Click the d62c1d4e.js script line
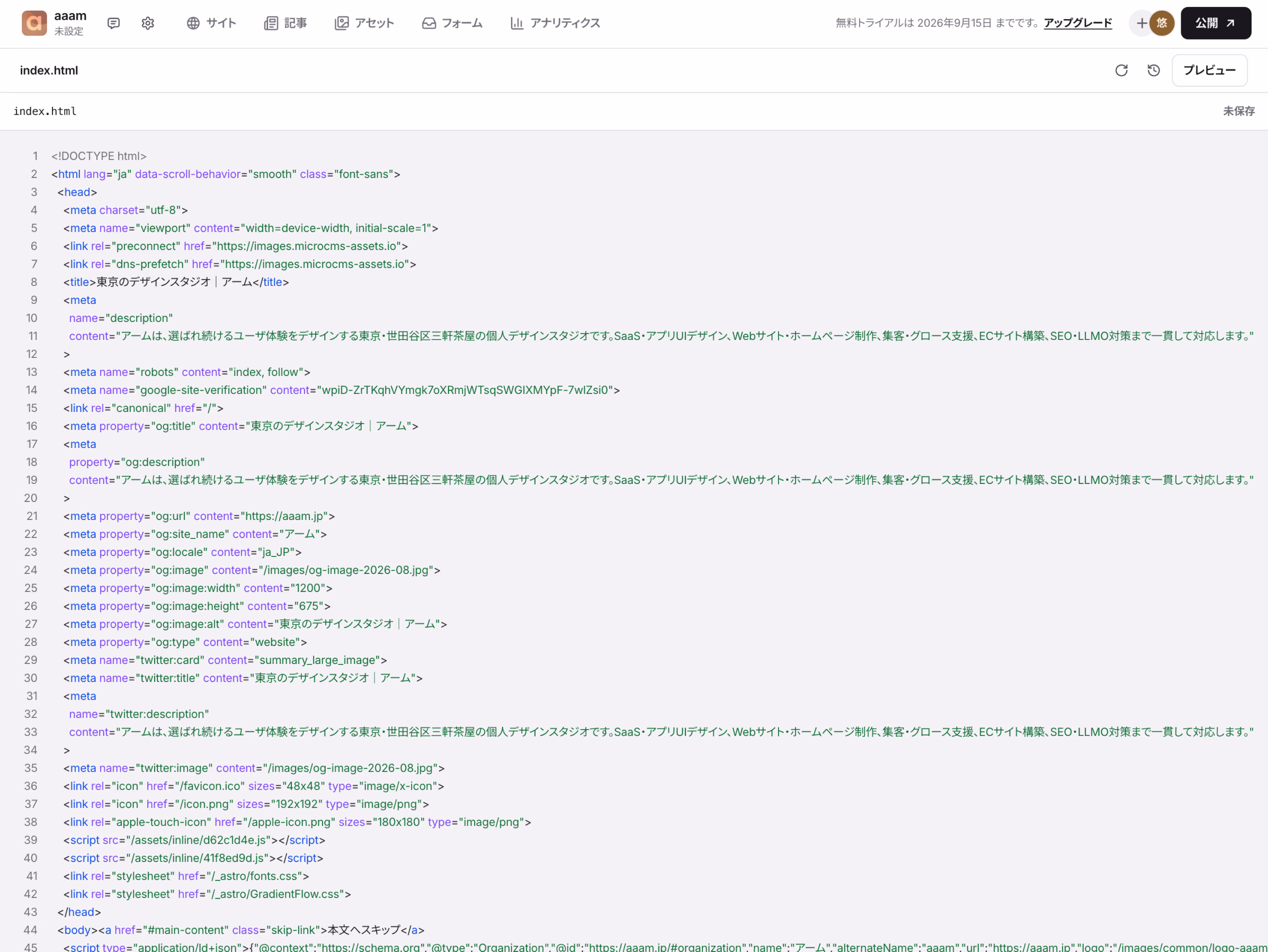Viewport: 1268px width, 952px height. [x=194, y=840]
